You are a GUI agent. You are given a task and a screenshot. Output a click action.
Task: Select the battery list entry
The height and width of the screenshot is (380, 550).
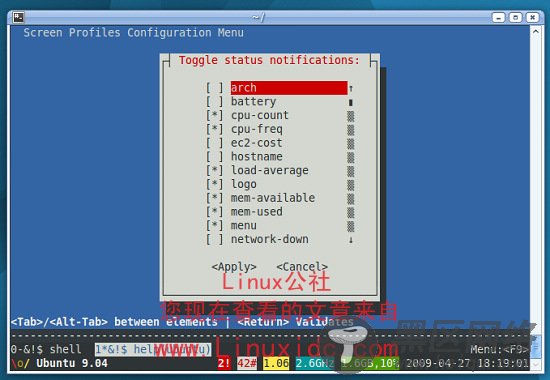coord(253,102)
